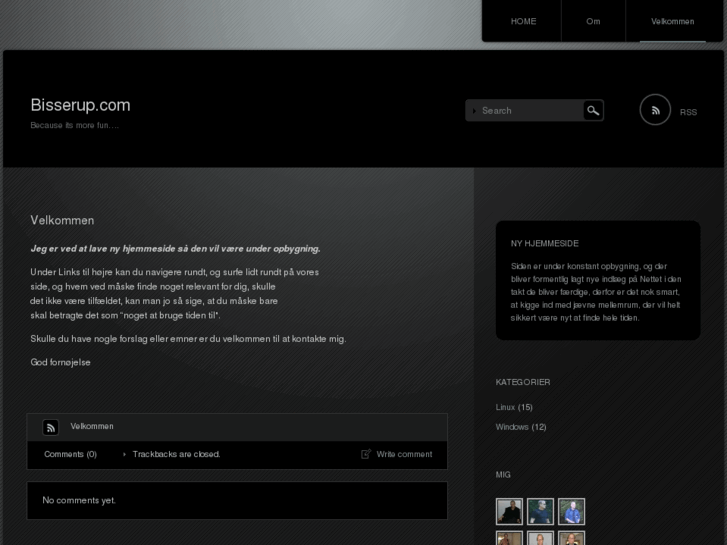Click the 'MIG' sidebar heading
Viewport: 727px width, 545px height.
(x=503, y=475)
